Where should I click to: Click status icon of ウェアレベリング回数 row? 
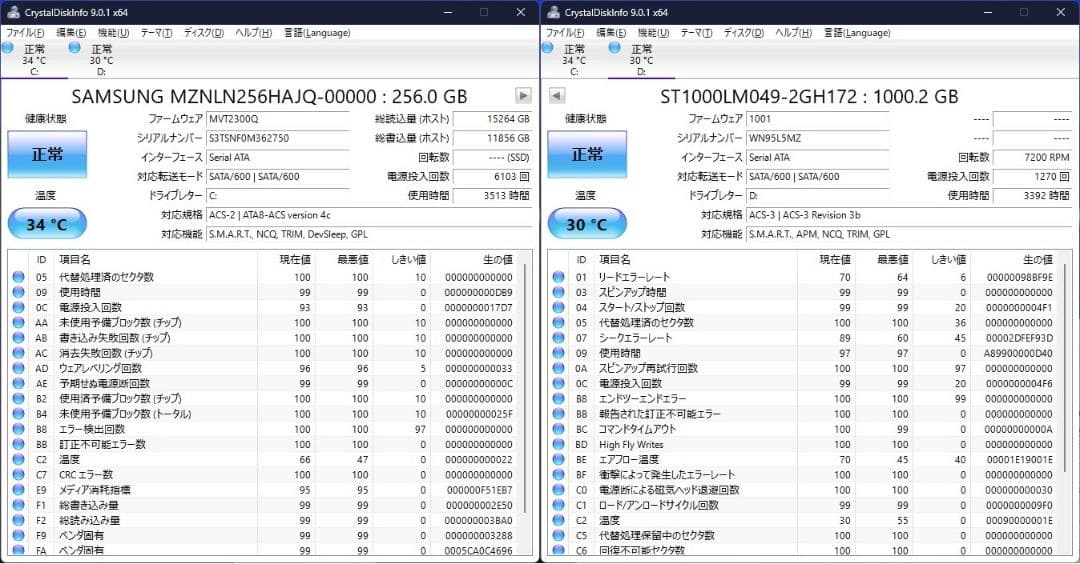pos(19,368)
